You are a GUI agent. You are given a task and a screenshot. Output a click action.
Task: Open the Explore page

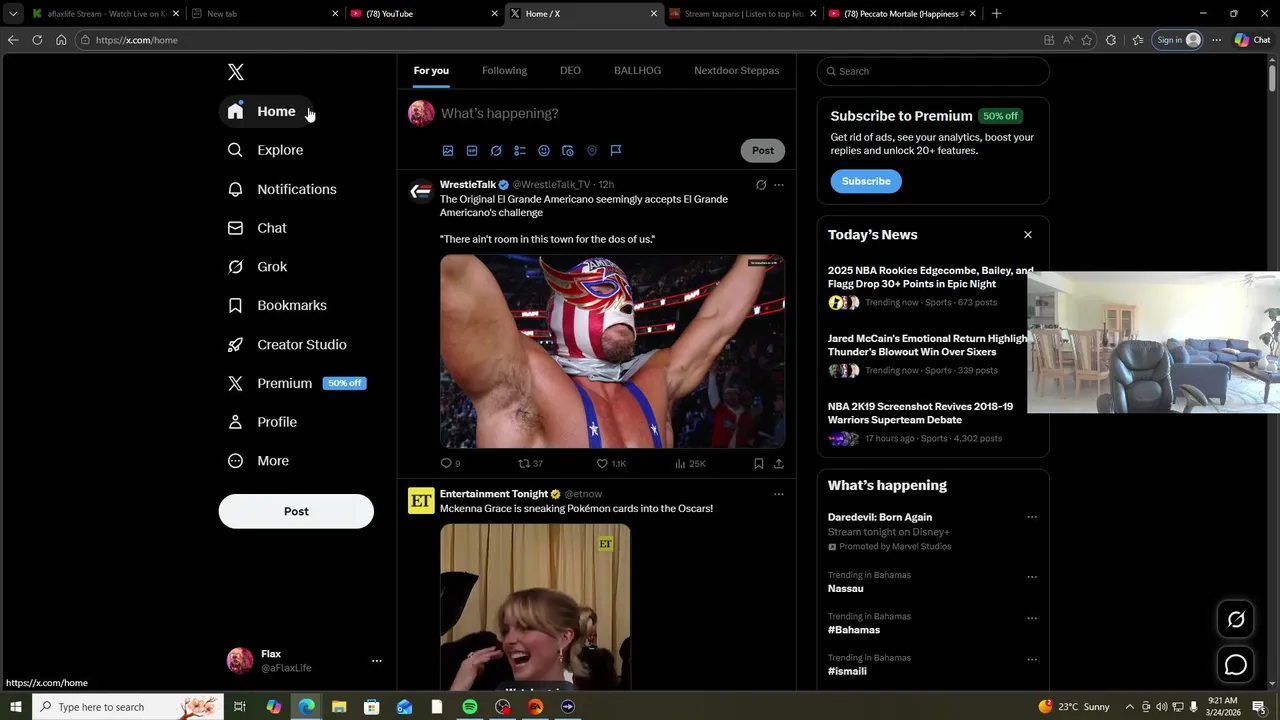coord(266,150)
